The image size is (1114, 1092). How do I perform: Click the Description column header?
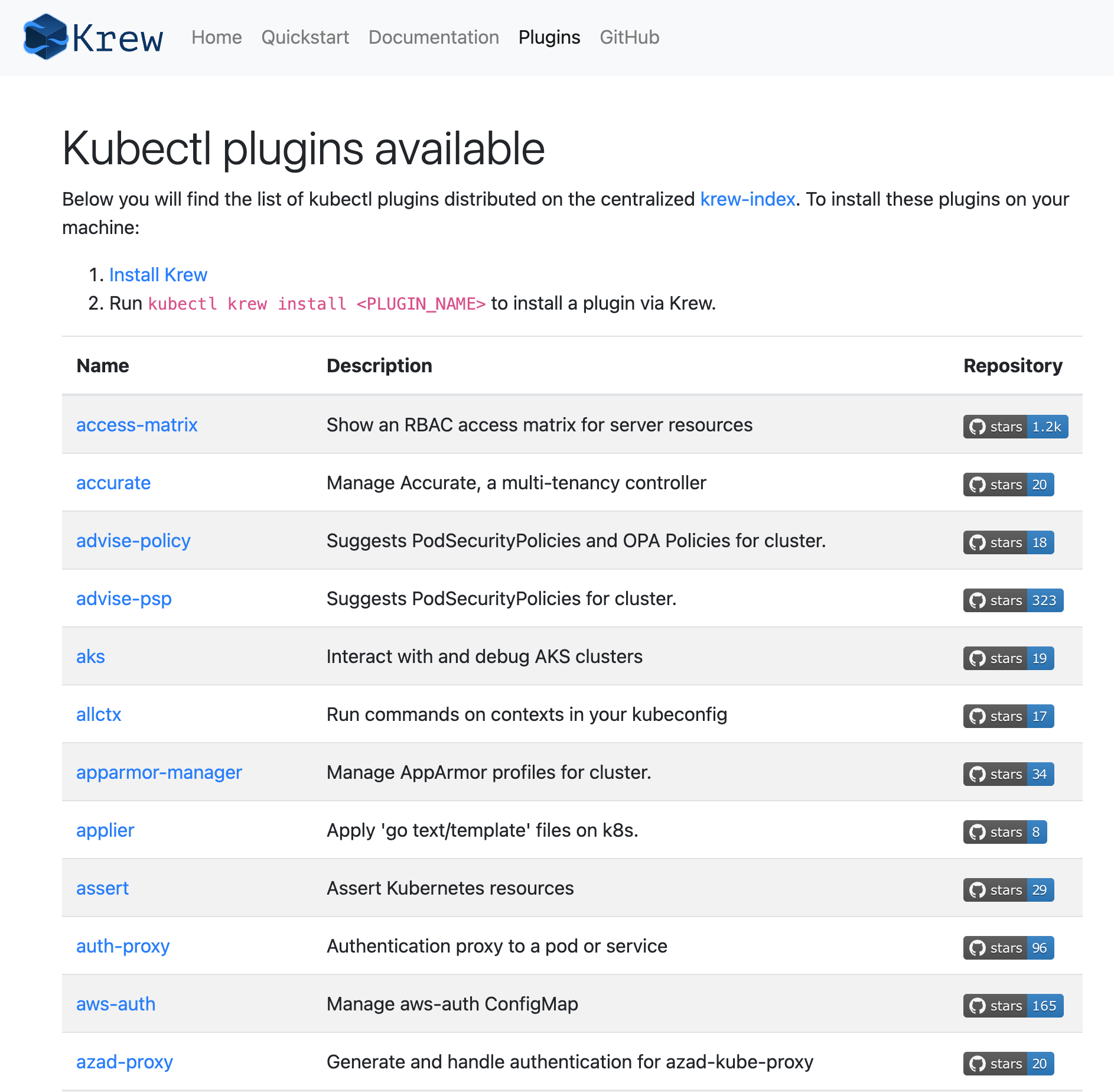point(379,366)
